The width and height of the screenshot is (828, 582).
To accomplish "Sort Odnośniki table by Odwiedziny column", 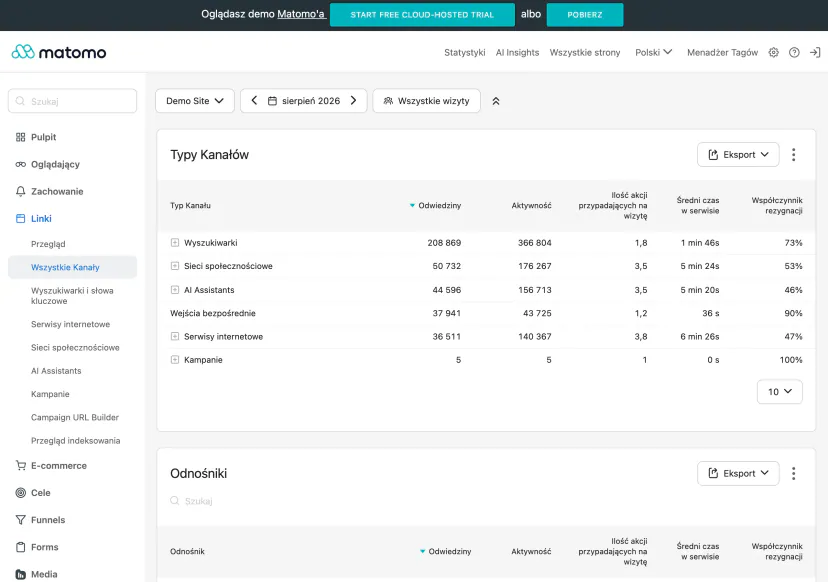I will click(446, 551).
